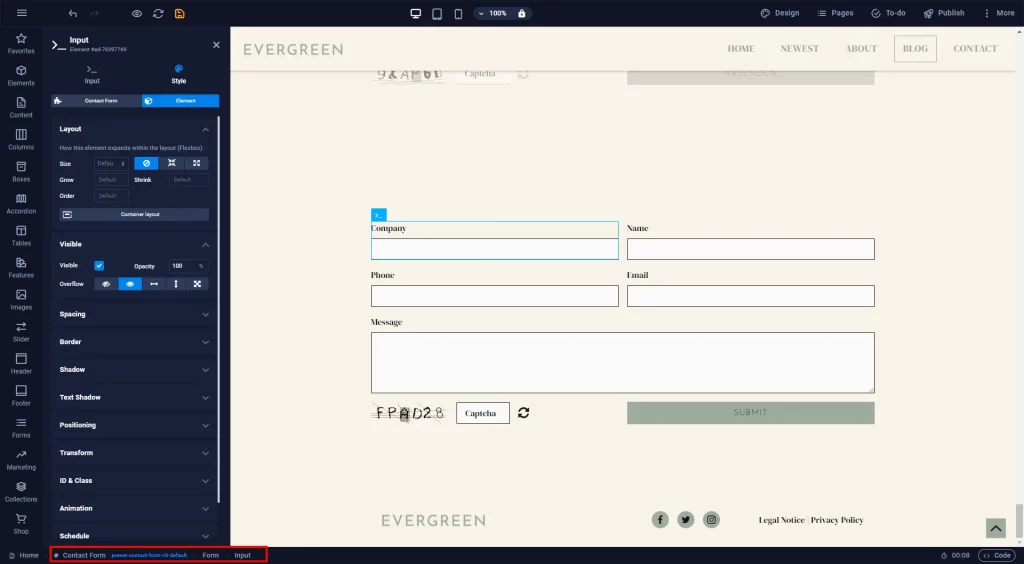Open the zoom 100% dropdown

[492, 13]
